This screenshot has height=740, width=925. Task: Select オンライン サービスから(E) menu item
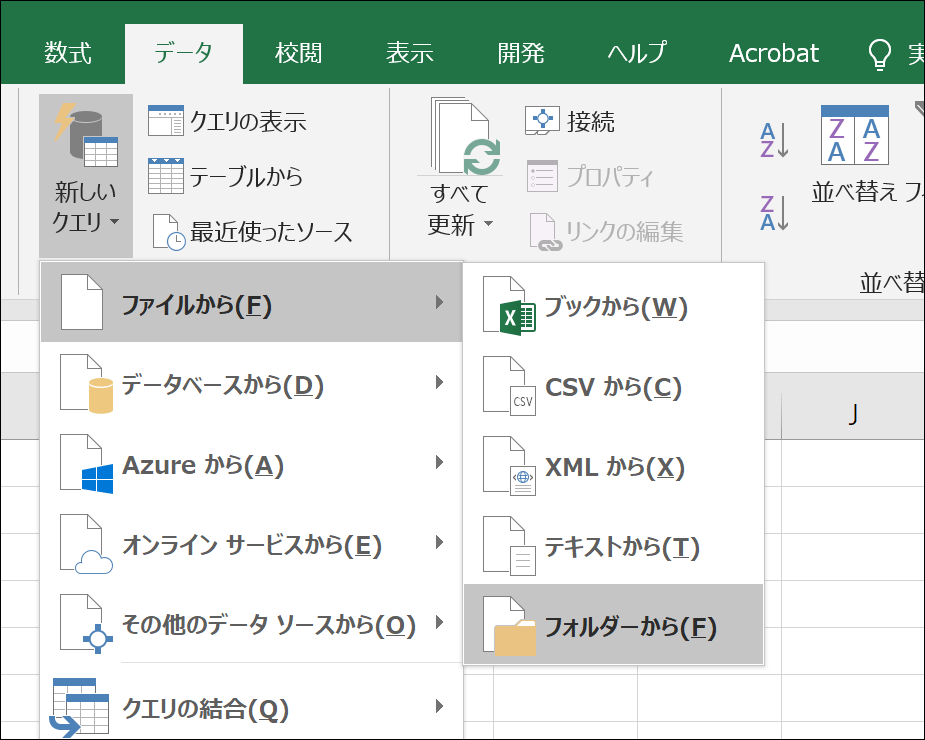(252, 543)
